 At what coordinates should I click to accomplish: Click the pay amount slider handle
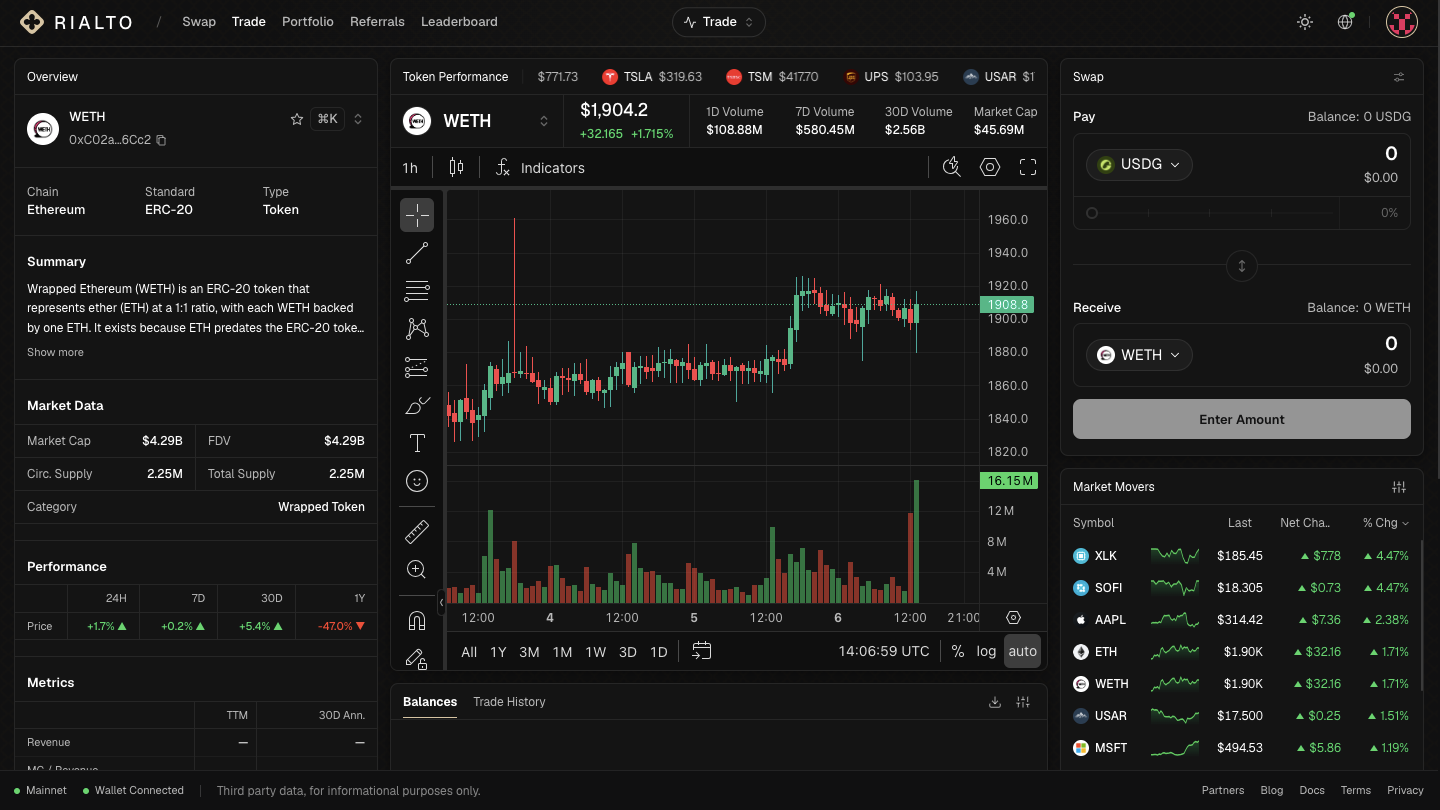point(1092,213)
